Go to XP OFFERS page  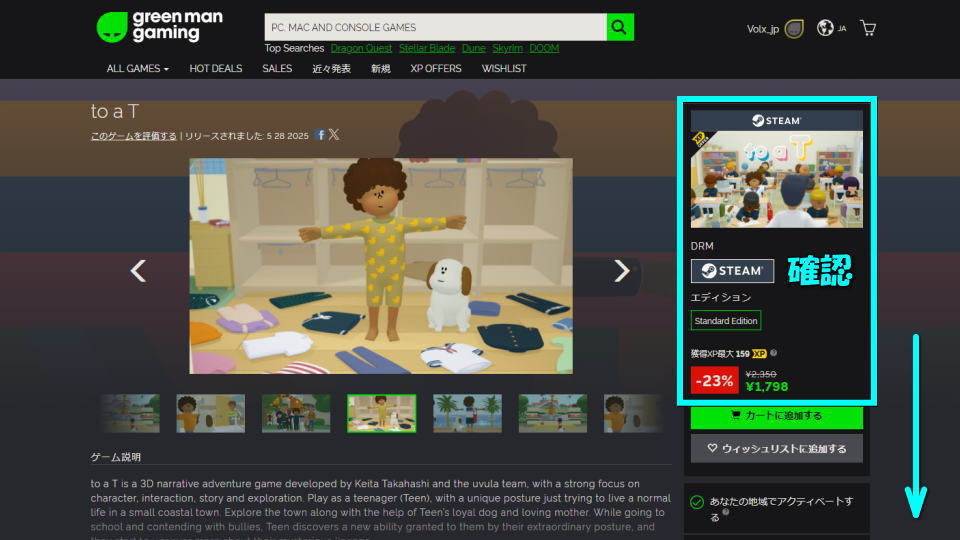pos(435,69)
